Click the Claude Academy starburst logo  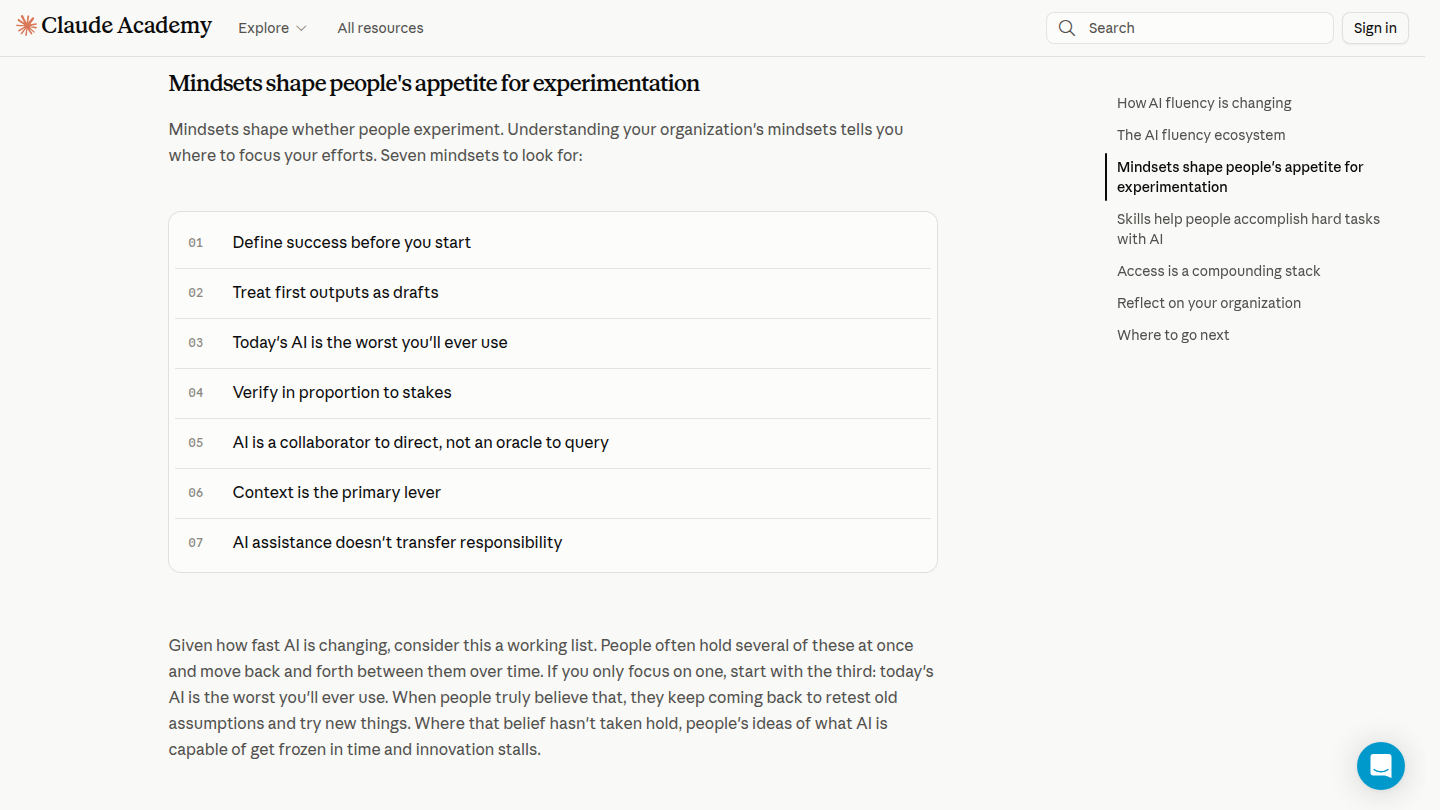click(26, 26)
